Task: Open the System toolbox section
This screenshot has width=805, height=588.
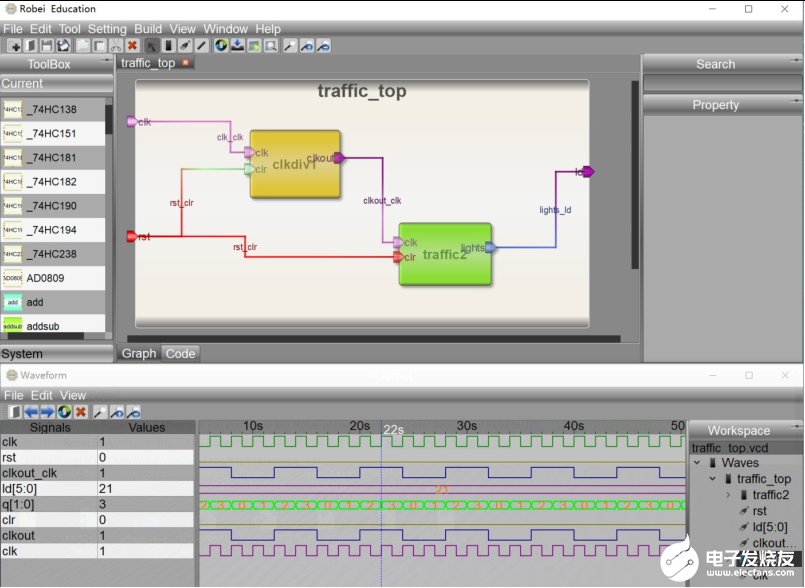Action: (x=56, y=354)
